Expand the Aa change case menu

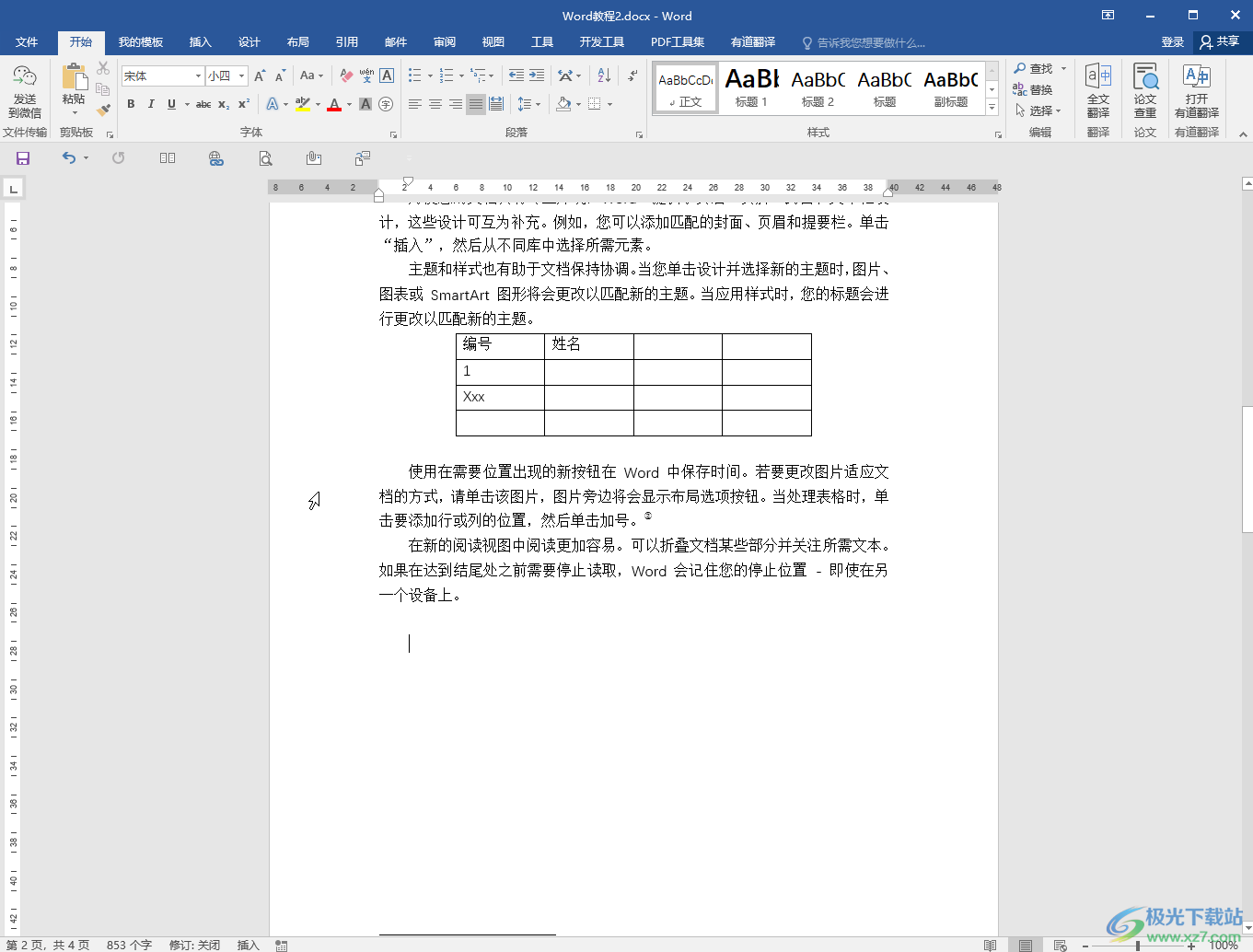click(311, 75)
